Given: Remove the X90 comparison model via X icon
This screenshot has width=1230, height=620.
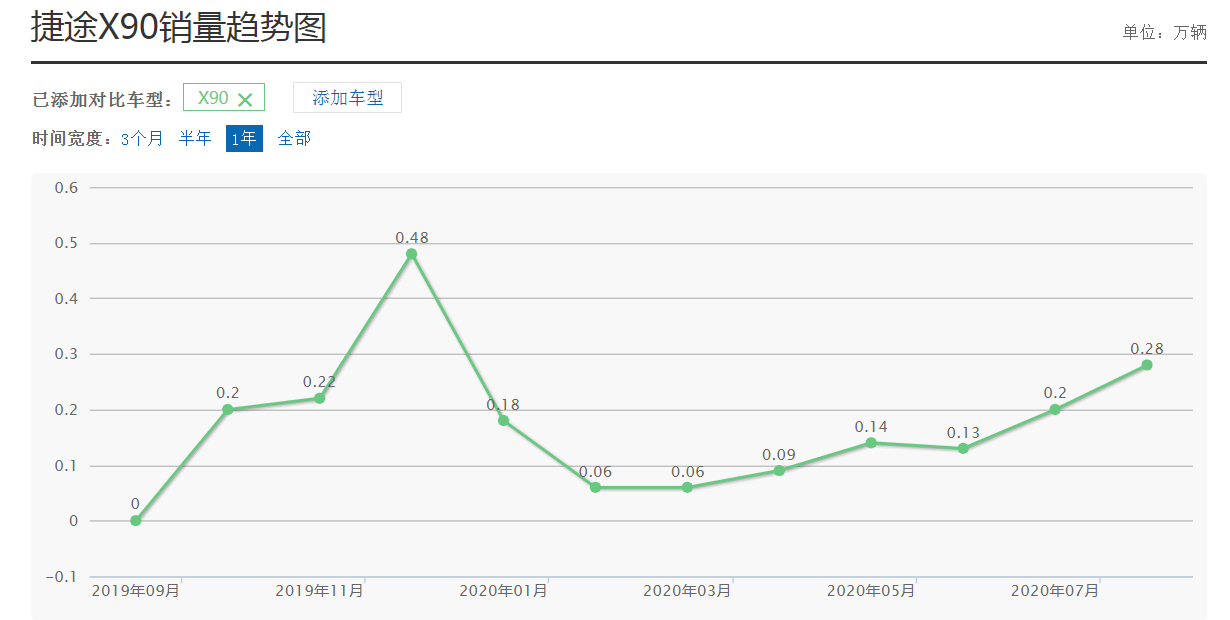Looking at the screenshot, I should (x=245, y=99).
